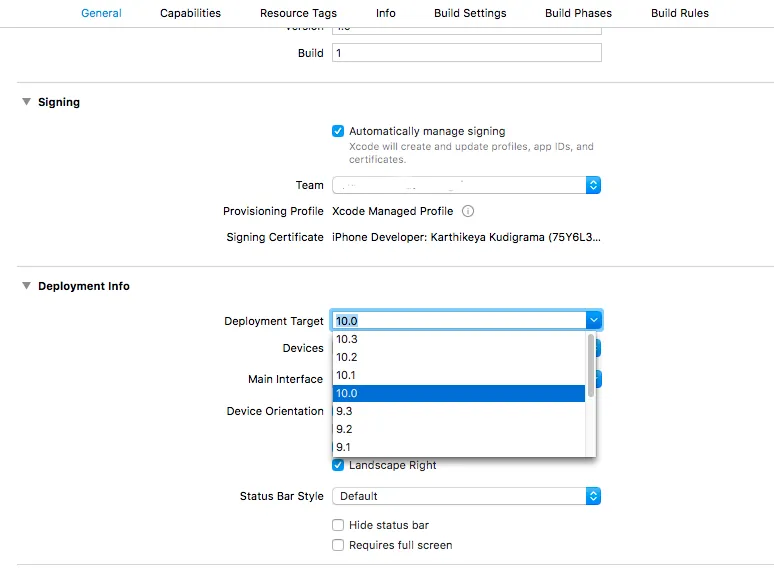Click the Deployment Target dropdown arrow
This screenshot has width=774, height=569.
(x=593, y=320)
